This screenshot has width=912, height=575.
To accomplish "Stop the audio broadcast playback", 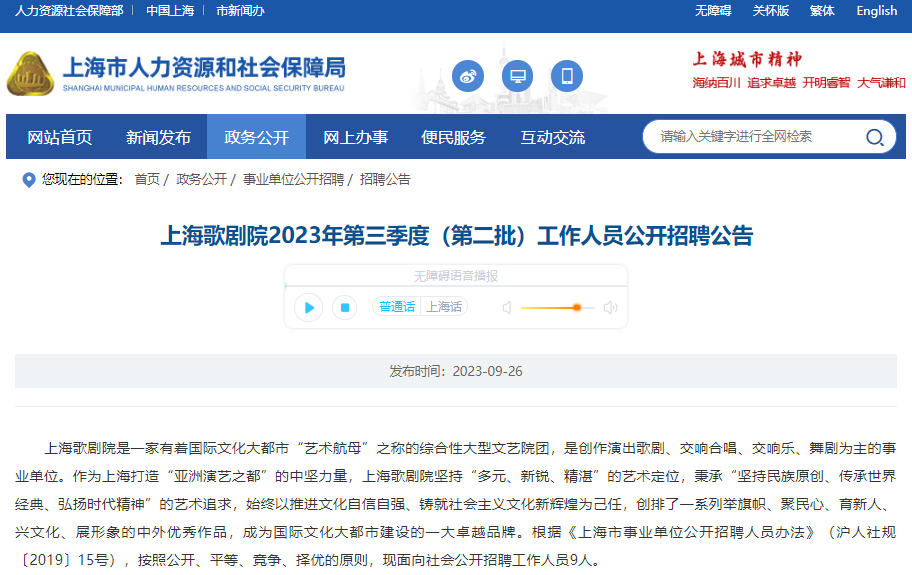I will coord(344,307).
